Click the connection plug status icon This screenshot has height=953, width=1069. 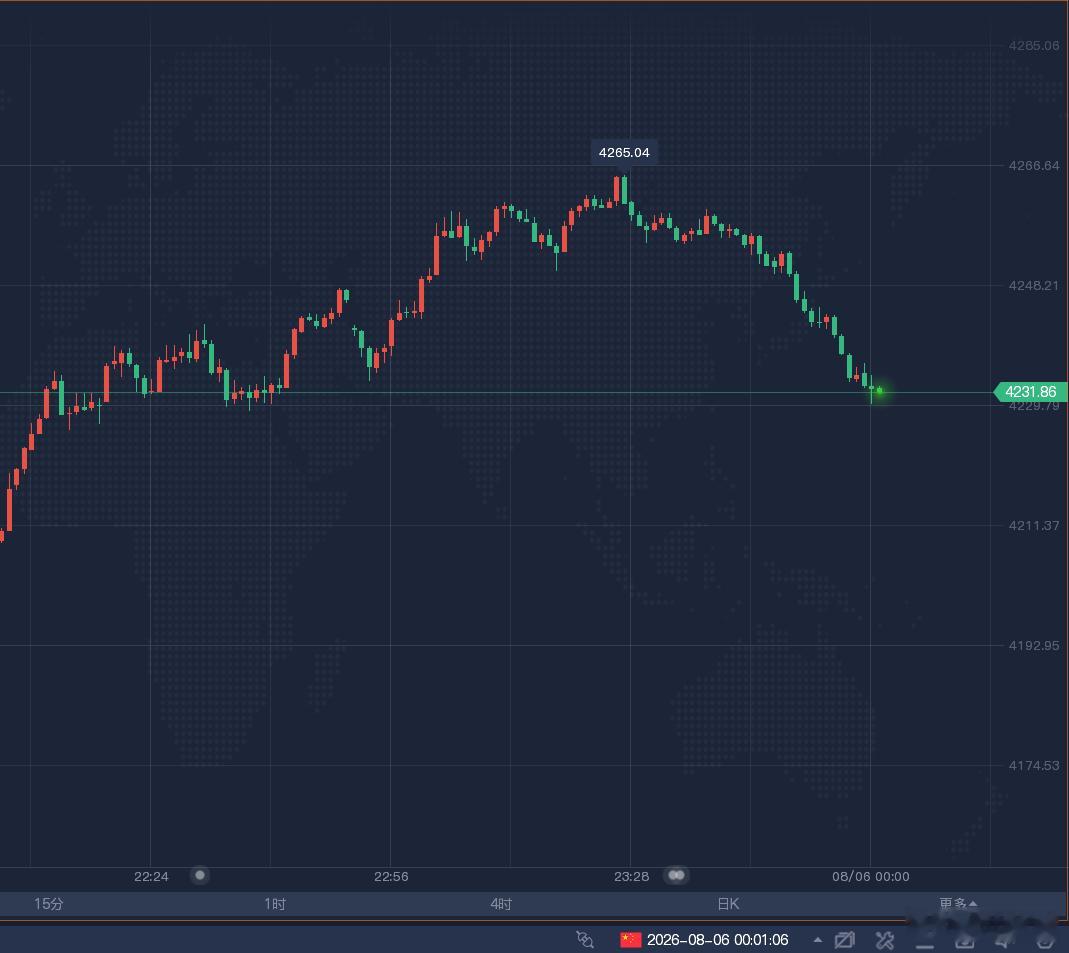(585, 939)
